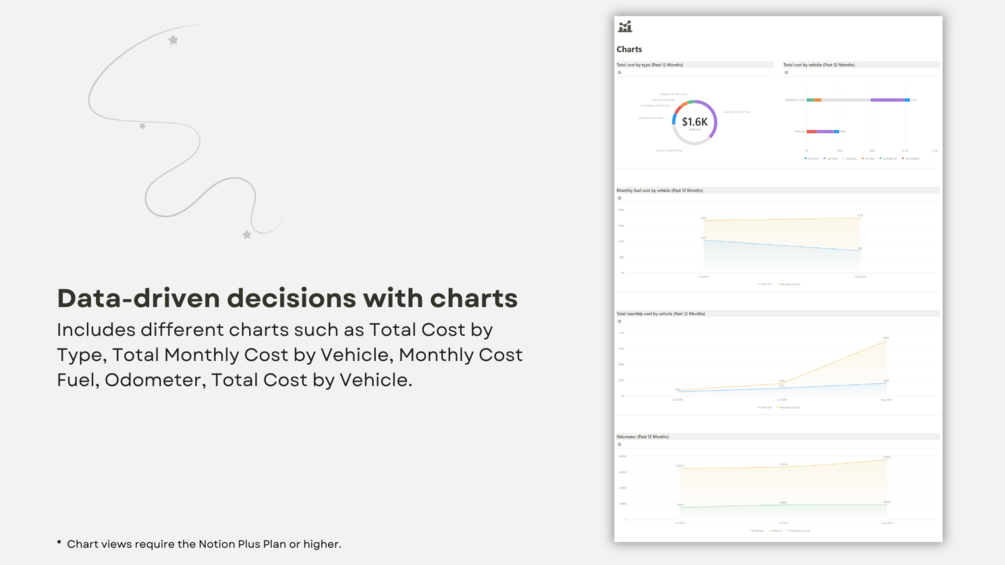Image resolution: width=1005 pixels, height=565 pixels.
Task: Select the Total monthly cost by vehicle heading
Action: point(659,314)
